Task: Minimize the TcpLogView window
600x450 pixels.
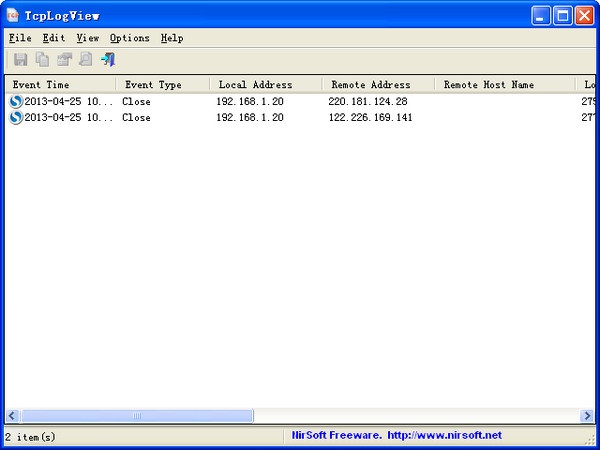Action: (x=541, y=16)
